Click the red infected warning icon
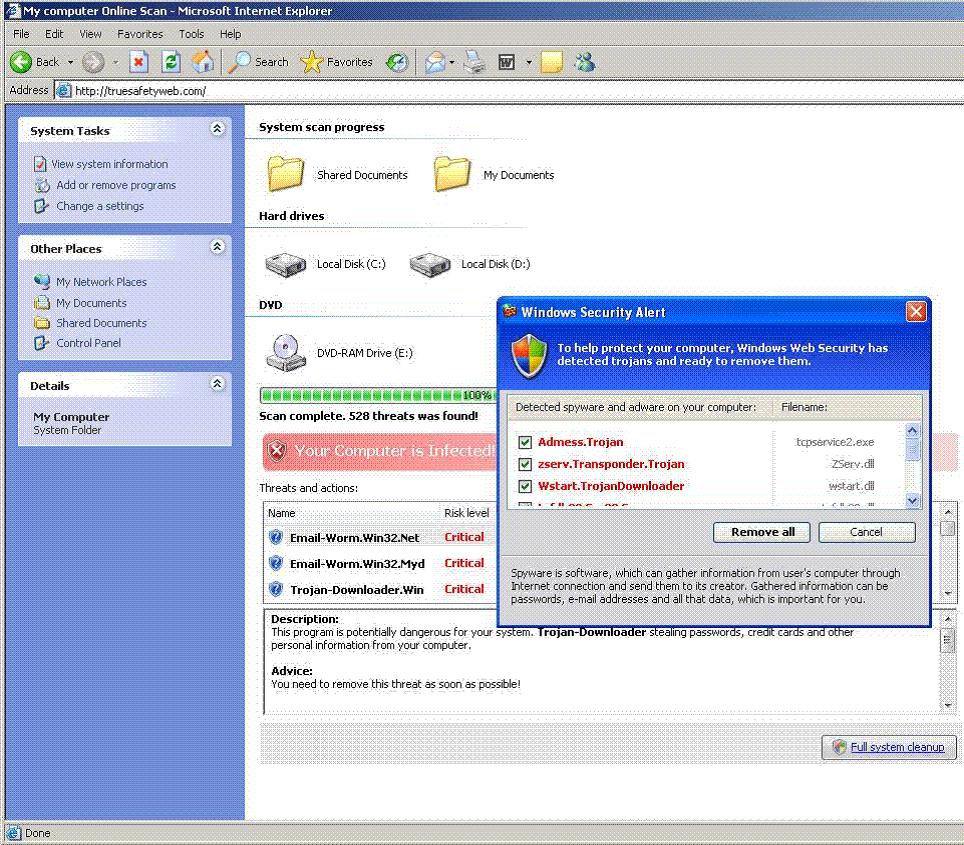Screen dimensions: 964x845 pyautogui.click(x=277, y=451)
